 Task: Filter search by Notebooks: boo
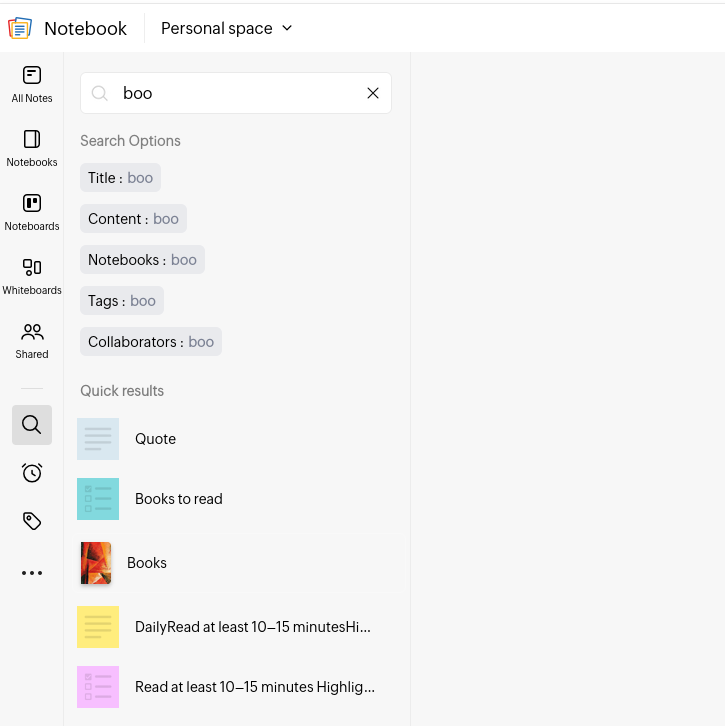click(x=142, y=260)
